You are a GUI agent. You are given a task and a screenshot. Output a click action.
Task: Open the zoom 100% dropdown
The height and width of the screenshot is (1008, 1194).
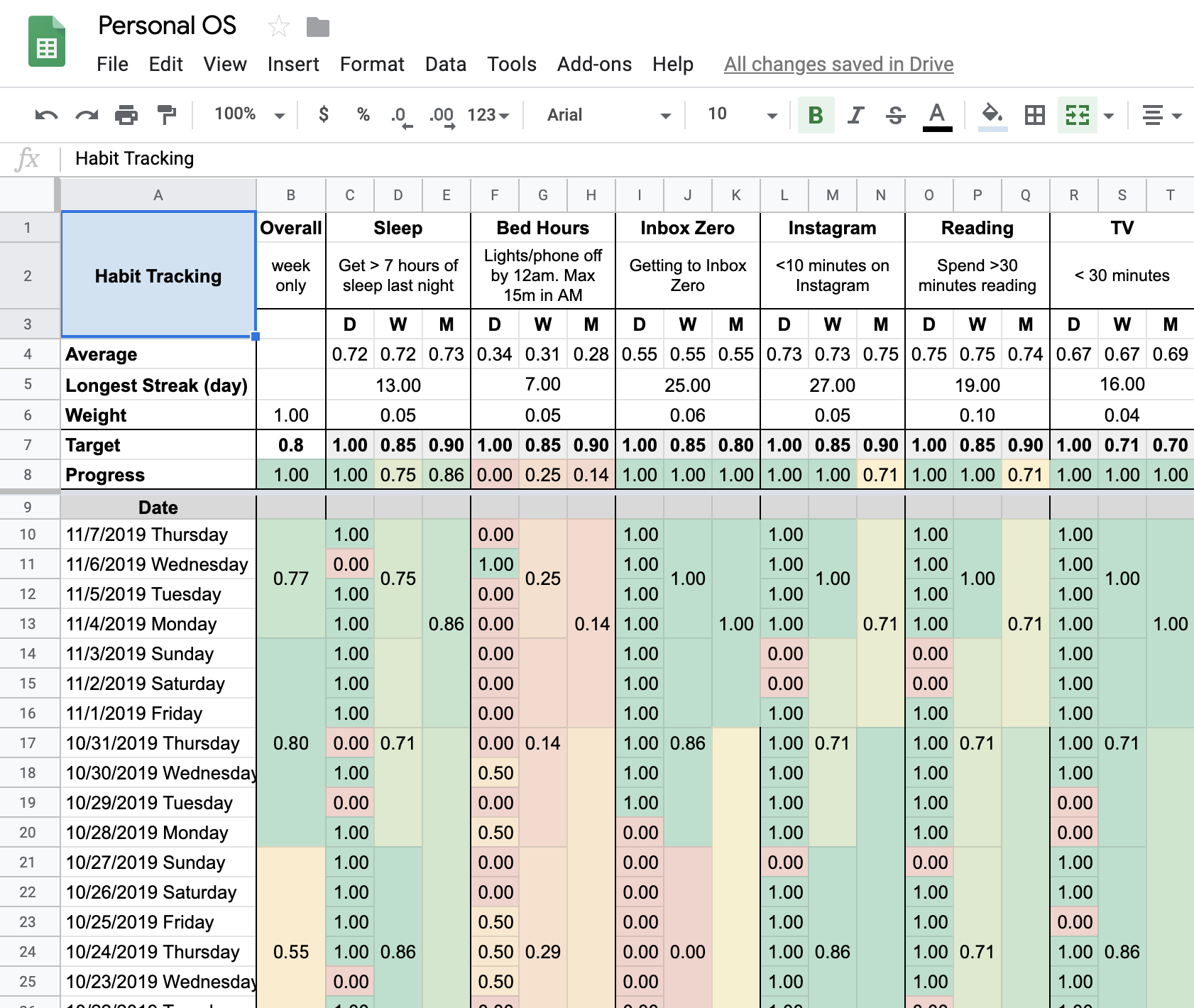coord(249,114)
